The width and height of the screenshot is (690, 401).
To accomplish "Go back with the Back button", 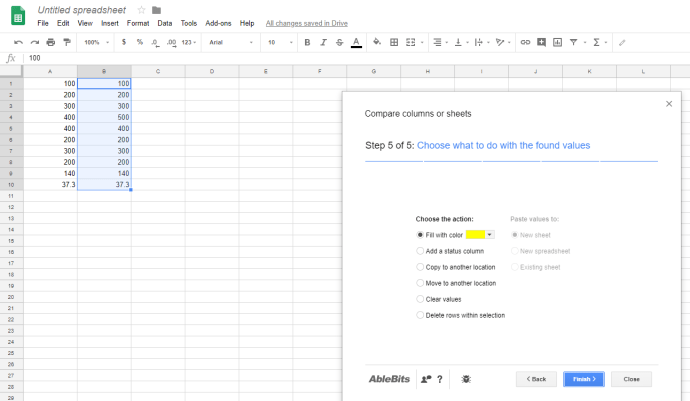I will tap(536, 379).
